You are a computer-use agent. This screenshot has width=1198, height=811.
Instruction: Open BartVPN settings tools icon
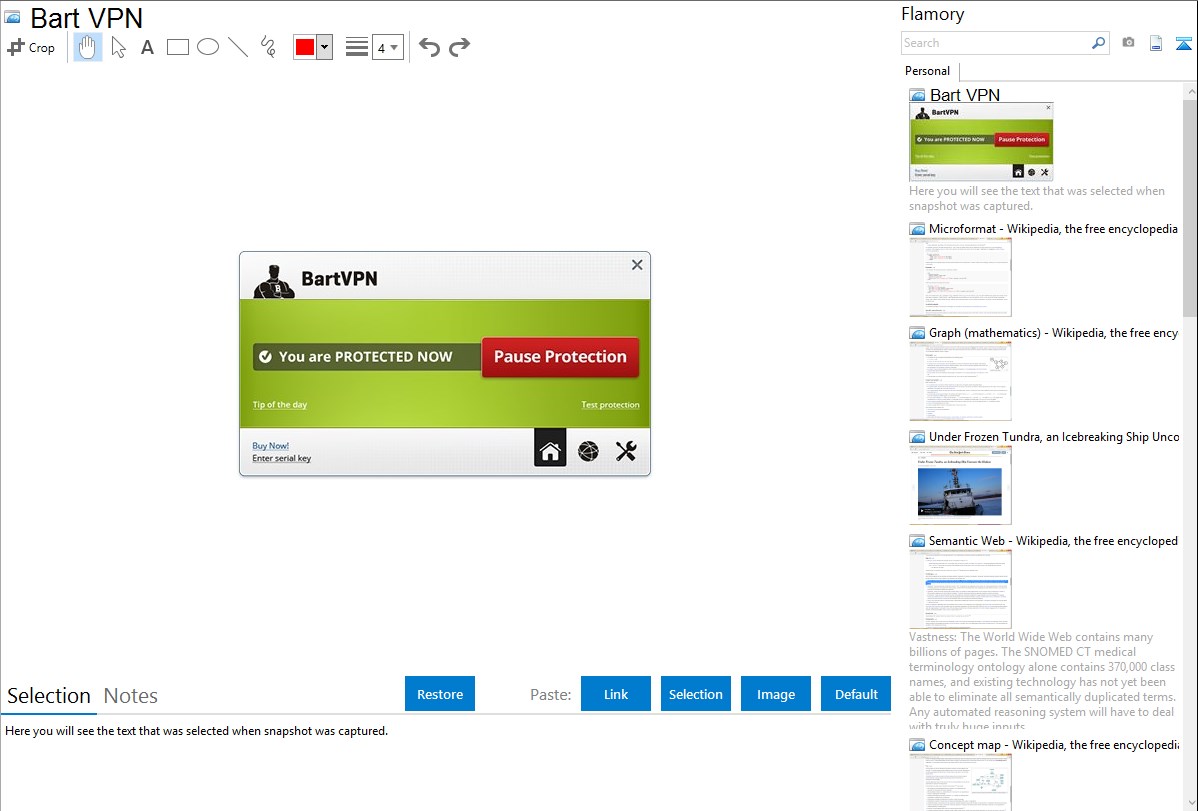tap(626, 452)
